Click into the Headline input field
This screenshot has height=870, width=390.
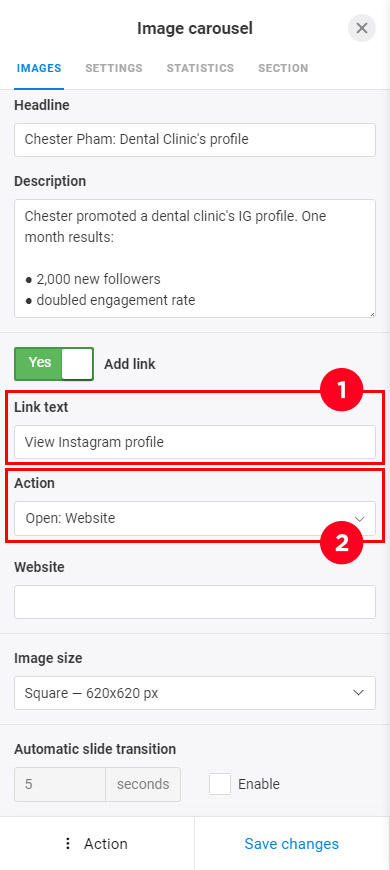195,140
